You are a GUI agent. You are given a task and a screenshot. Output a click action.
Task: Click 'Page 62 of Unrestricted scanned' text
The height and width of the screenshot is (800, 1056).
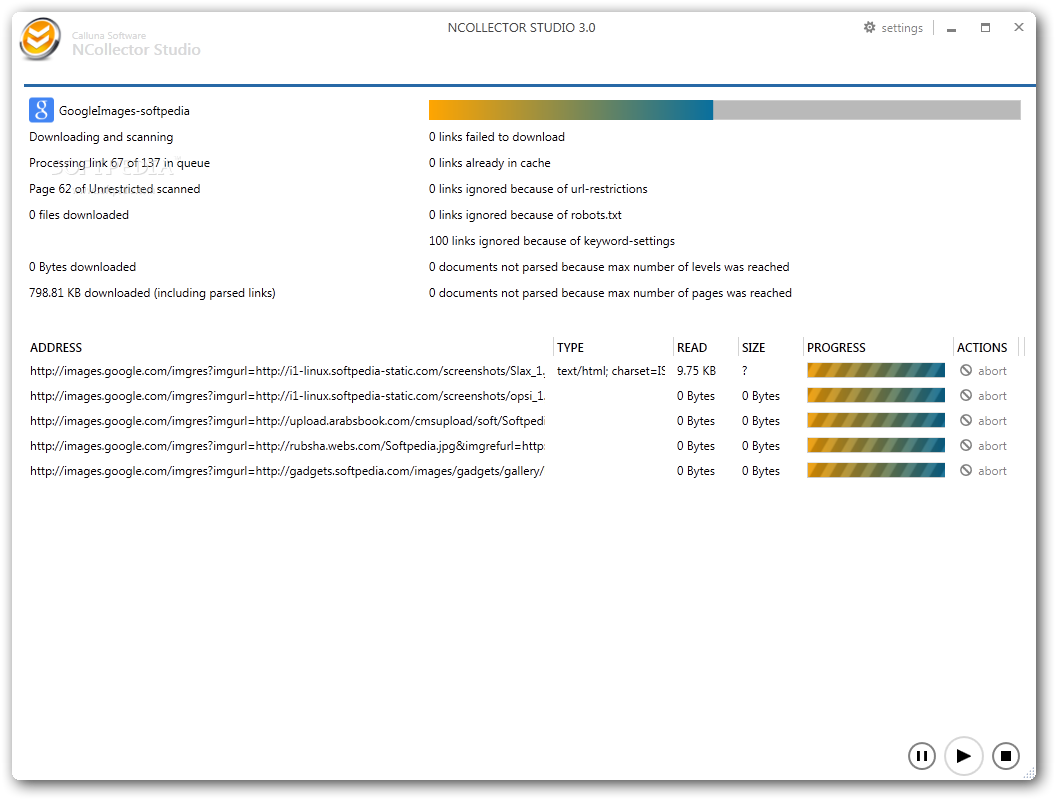(114, 189)
